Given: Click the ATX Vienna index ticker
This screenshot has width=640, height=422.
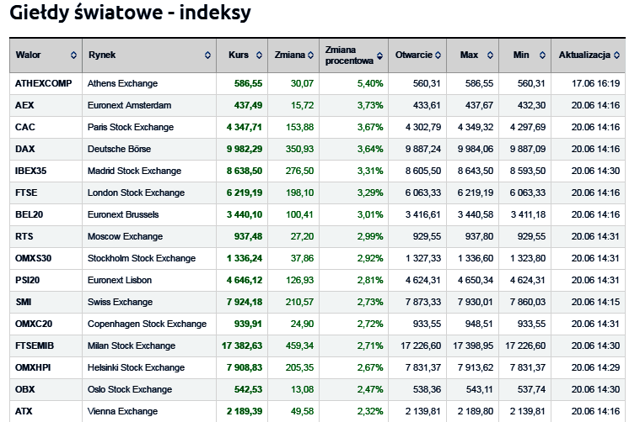Looking at the screenshot, I should (x=24, y=410).
